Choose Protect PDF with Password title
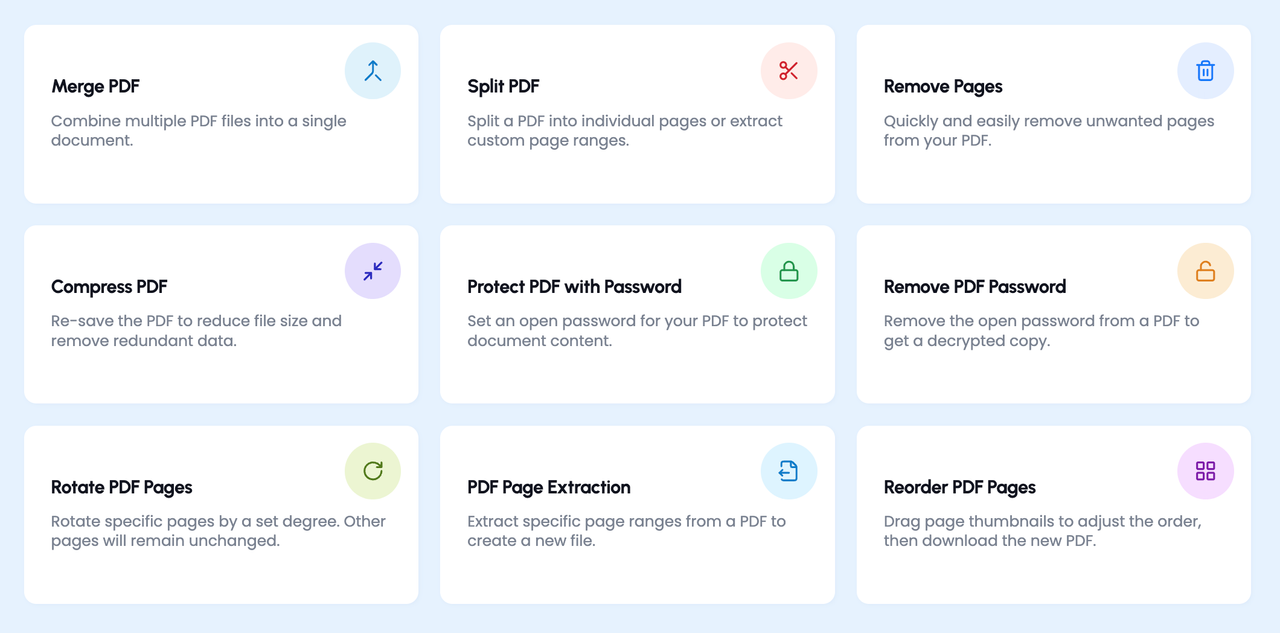The height and width of the screenshot is (633, 1280). [x=574, y=287]
